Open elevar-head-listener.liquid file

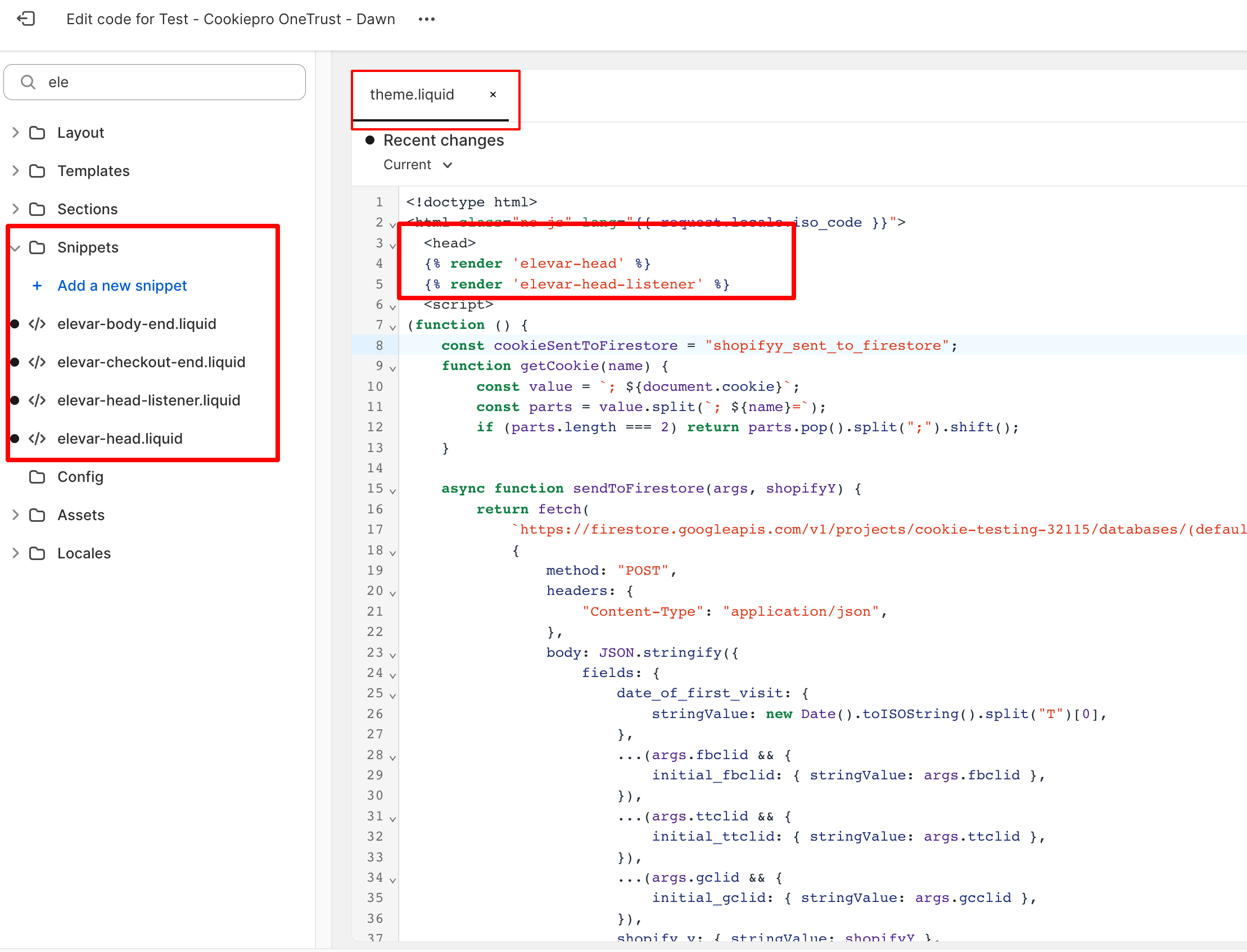(148, 400)
